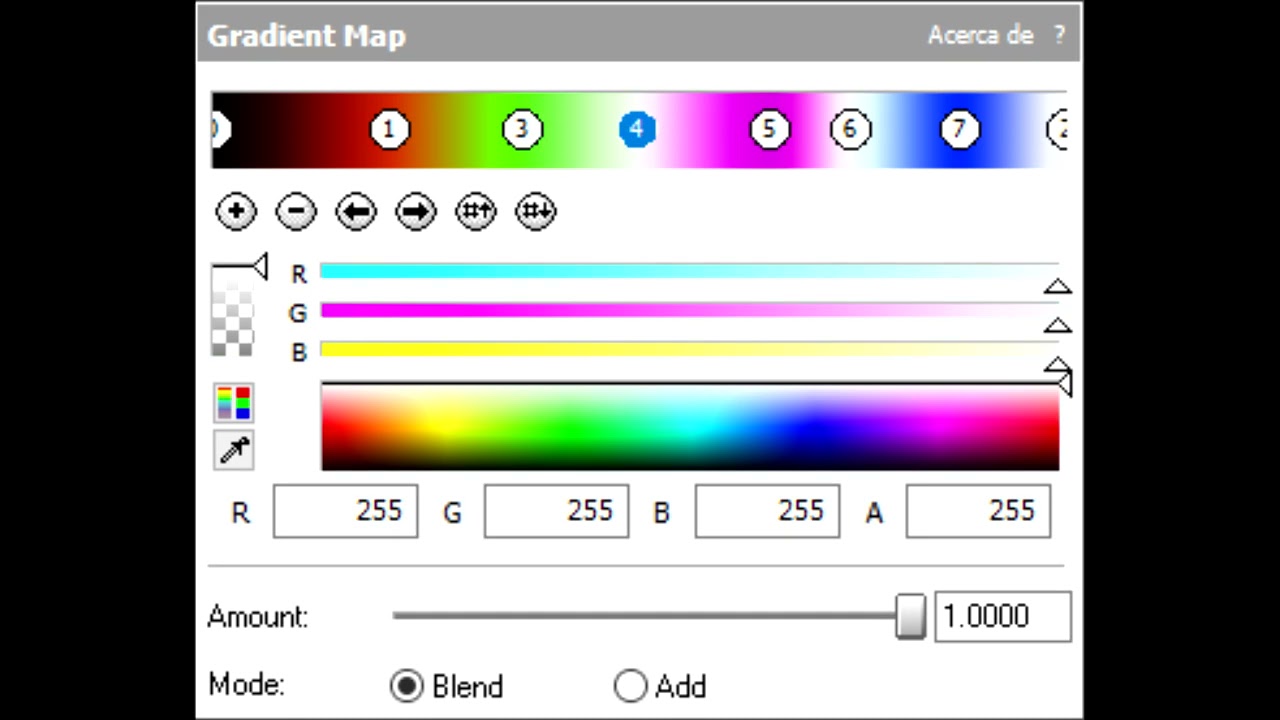Viewport: 1280px width, 720px height.
Task: Click the distribute stops up icon
Action: [476, 212]
